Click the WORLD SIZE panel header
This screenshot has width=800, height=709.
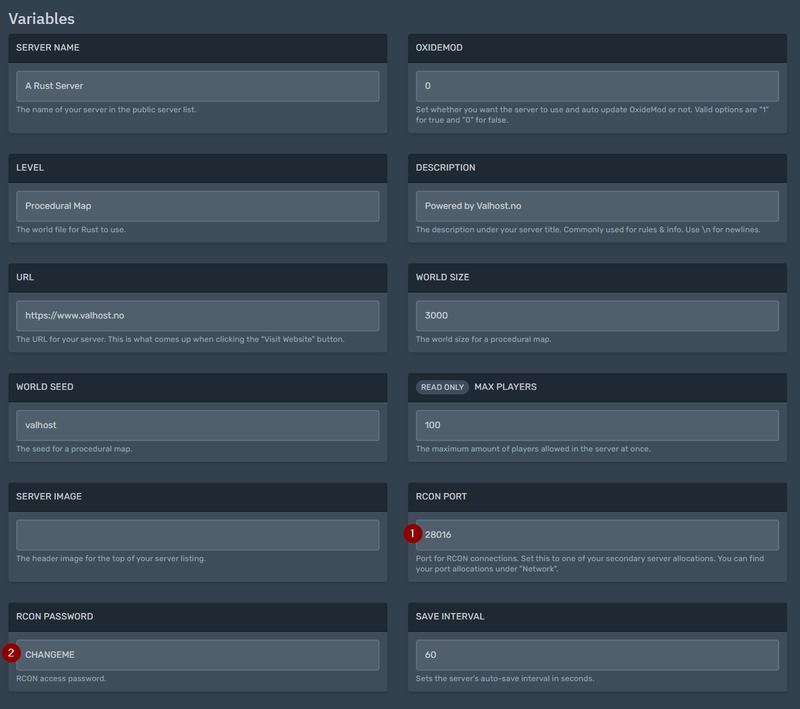tap(597, 277)
